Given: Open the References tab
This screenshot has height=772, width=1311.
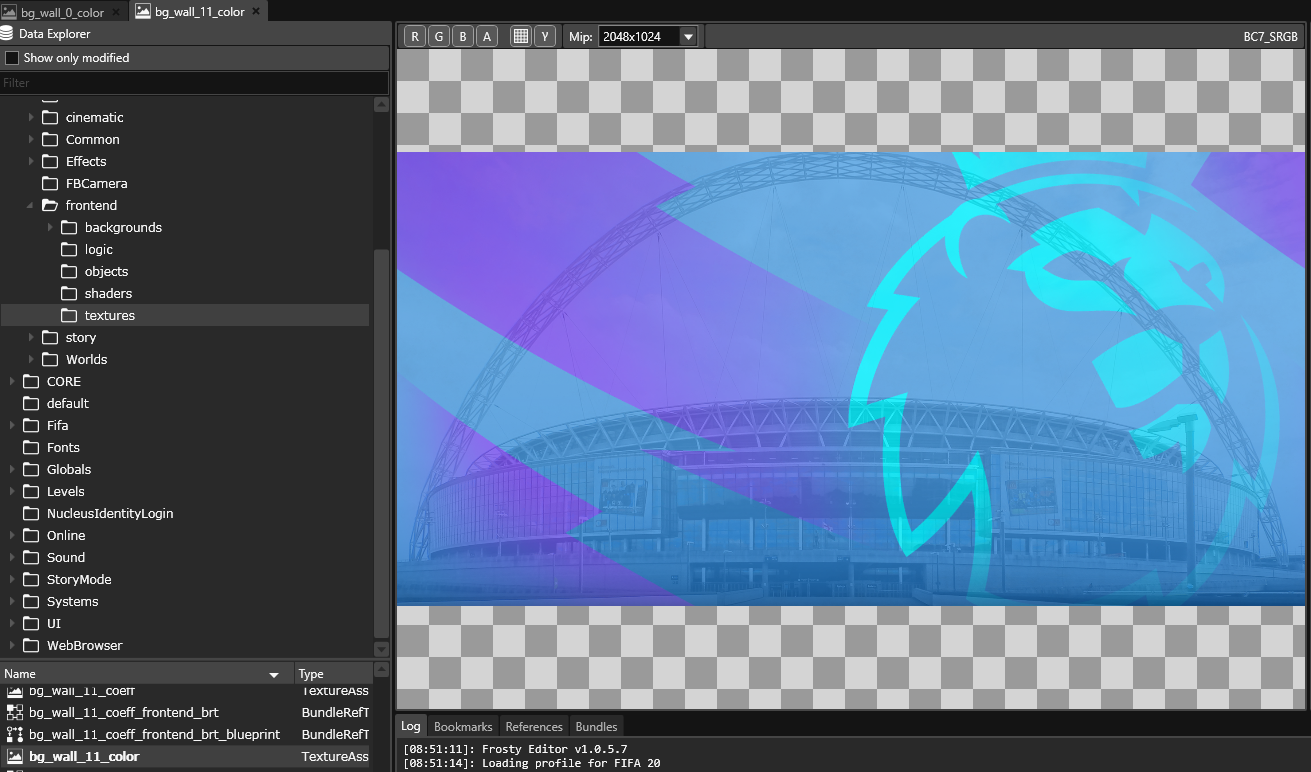Looking at the screenshot, I should coord(534,726).
